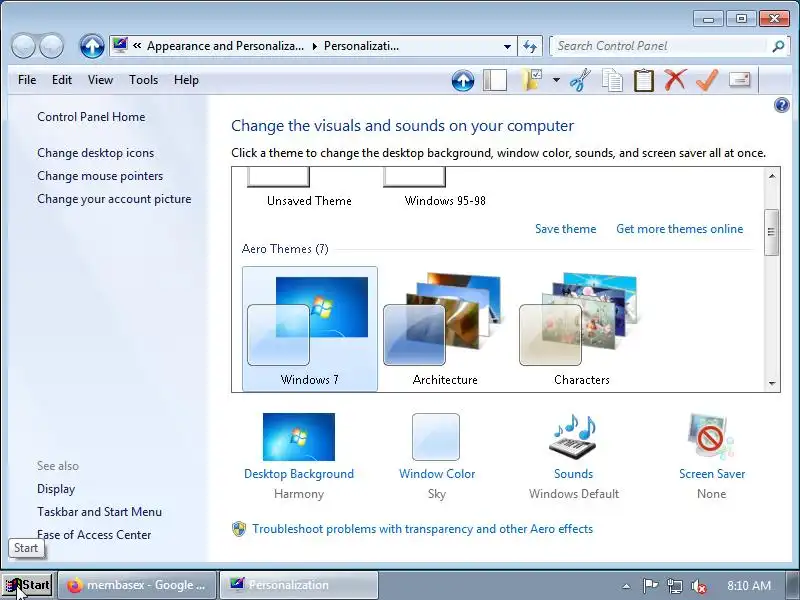Open Desktop Background Harmony settings
800x600 pixels.
(299, 457)
